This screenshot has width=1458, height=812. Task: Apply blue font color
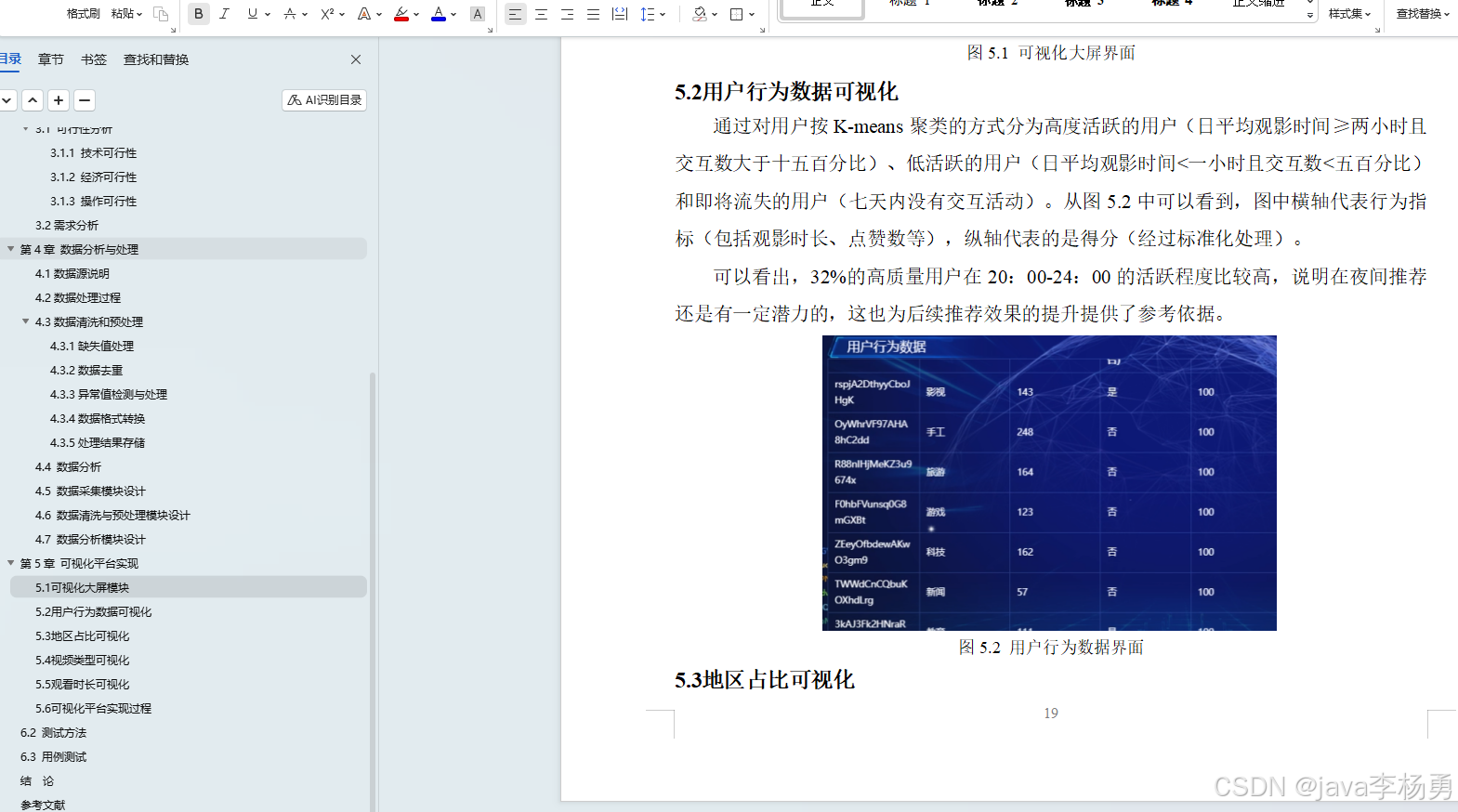click(439, 14)
